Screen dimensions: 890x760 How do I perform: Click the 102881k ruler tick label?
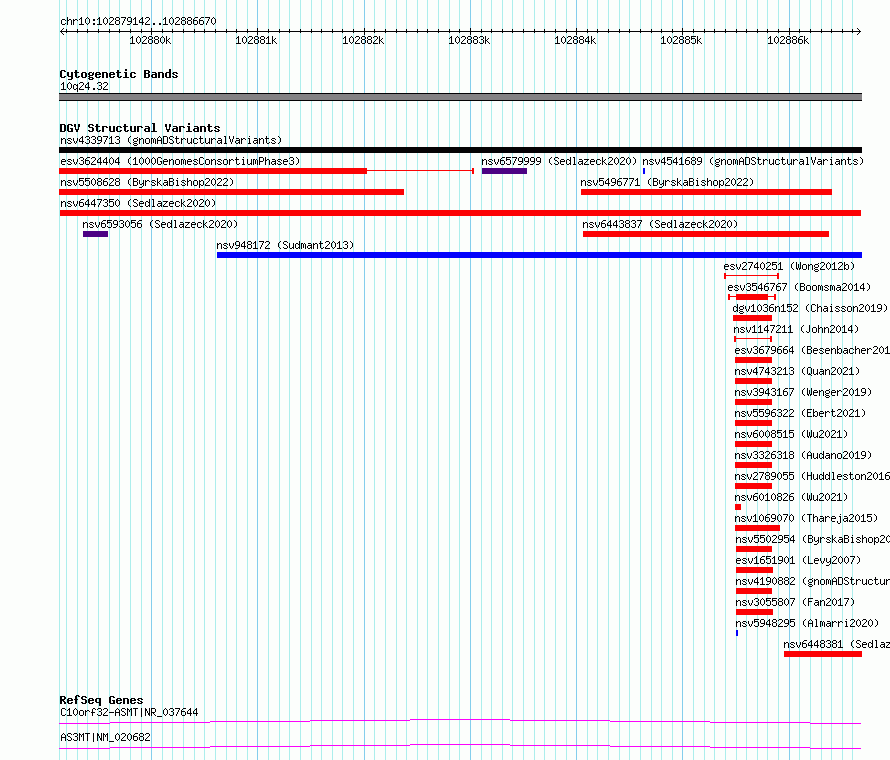(257, 40)
